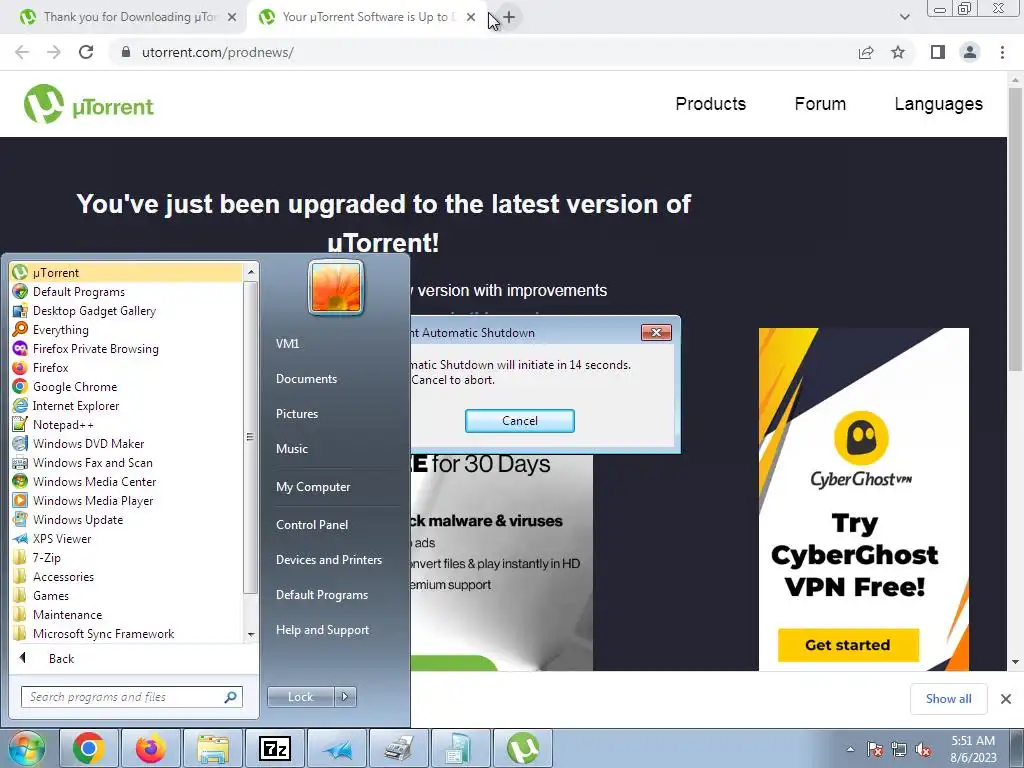
Task: Click the µTorrent logo on the page
Action: (x=89, y=104)
